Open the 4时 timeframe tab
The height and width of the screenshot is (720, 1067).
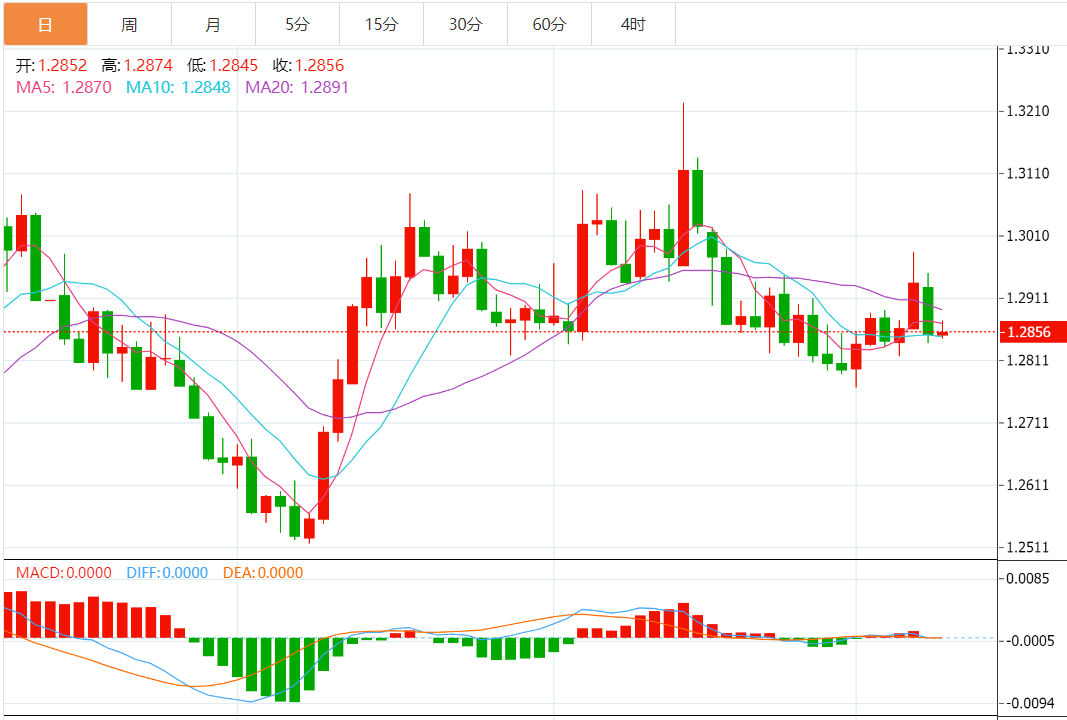[x=634, y=24]
